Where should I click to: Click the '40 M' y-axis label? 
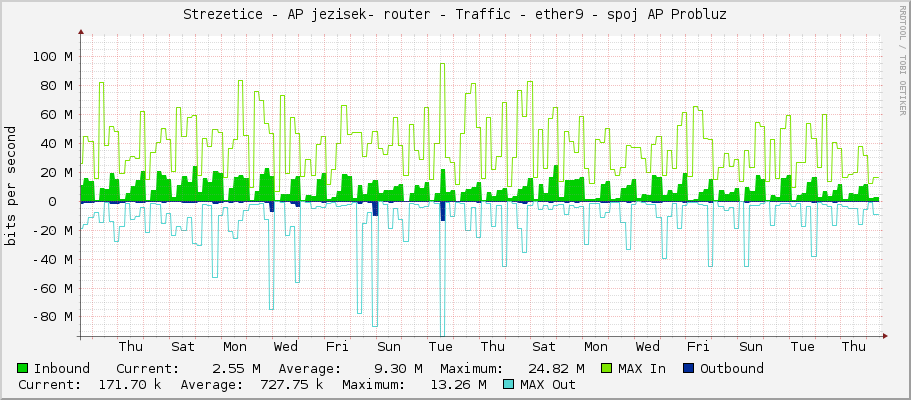56,144
